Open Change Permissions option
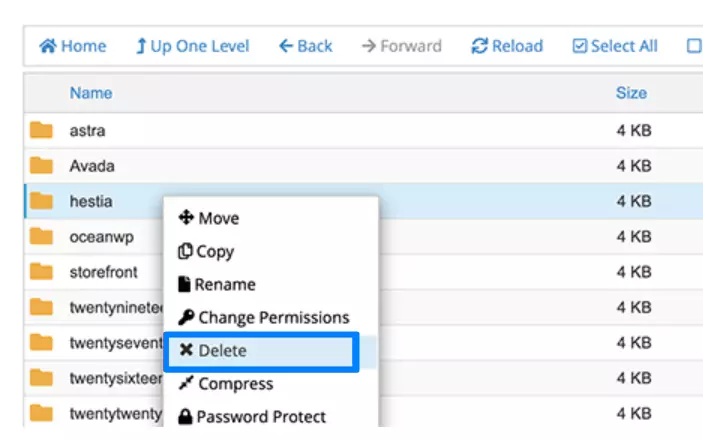Viewport: 703px width, 440px height. click(264, 318)
